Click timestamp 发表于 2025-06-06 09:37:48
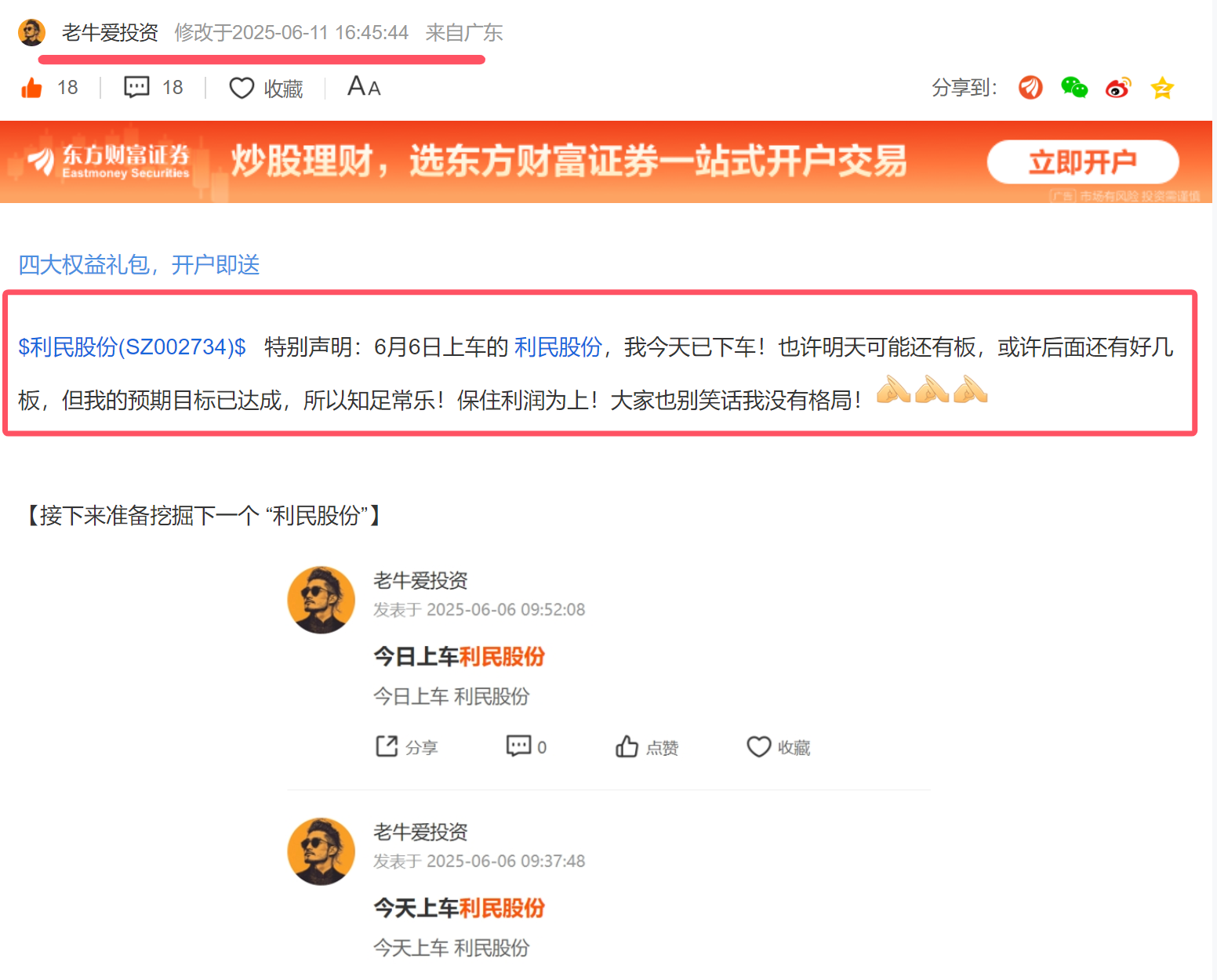Screen dimensions: 1217x980 (479, 862)
